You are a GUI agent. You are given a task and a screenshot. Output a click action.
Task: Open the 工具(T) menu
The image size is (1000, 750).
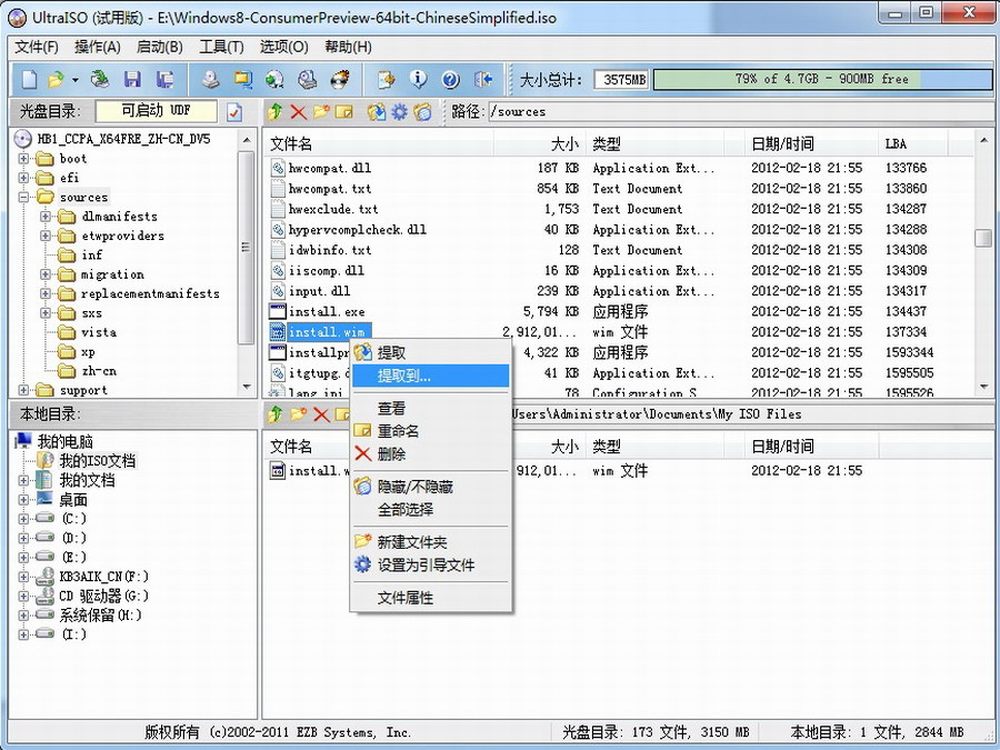221,47
